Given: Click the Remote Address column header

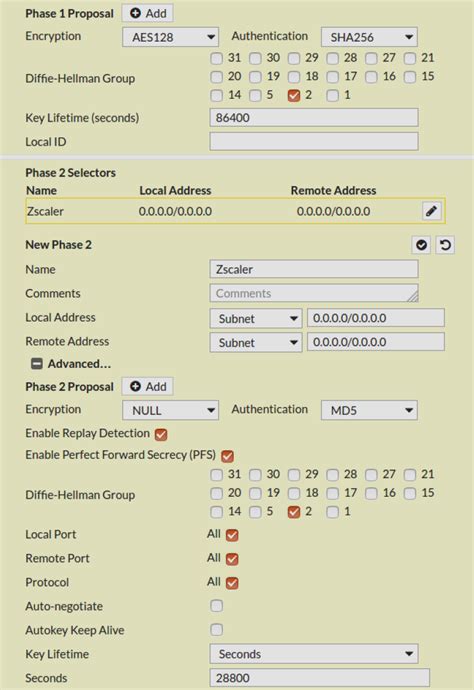Looking at the screenshot, I should [x=333, y=191].
